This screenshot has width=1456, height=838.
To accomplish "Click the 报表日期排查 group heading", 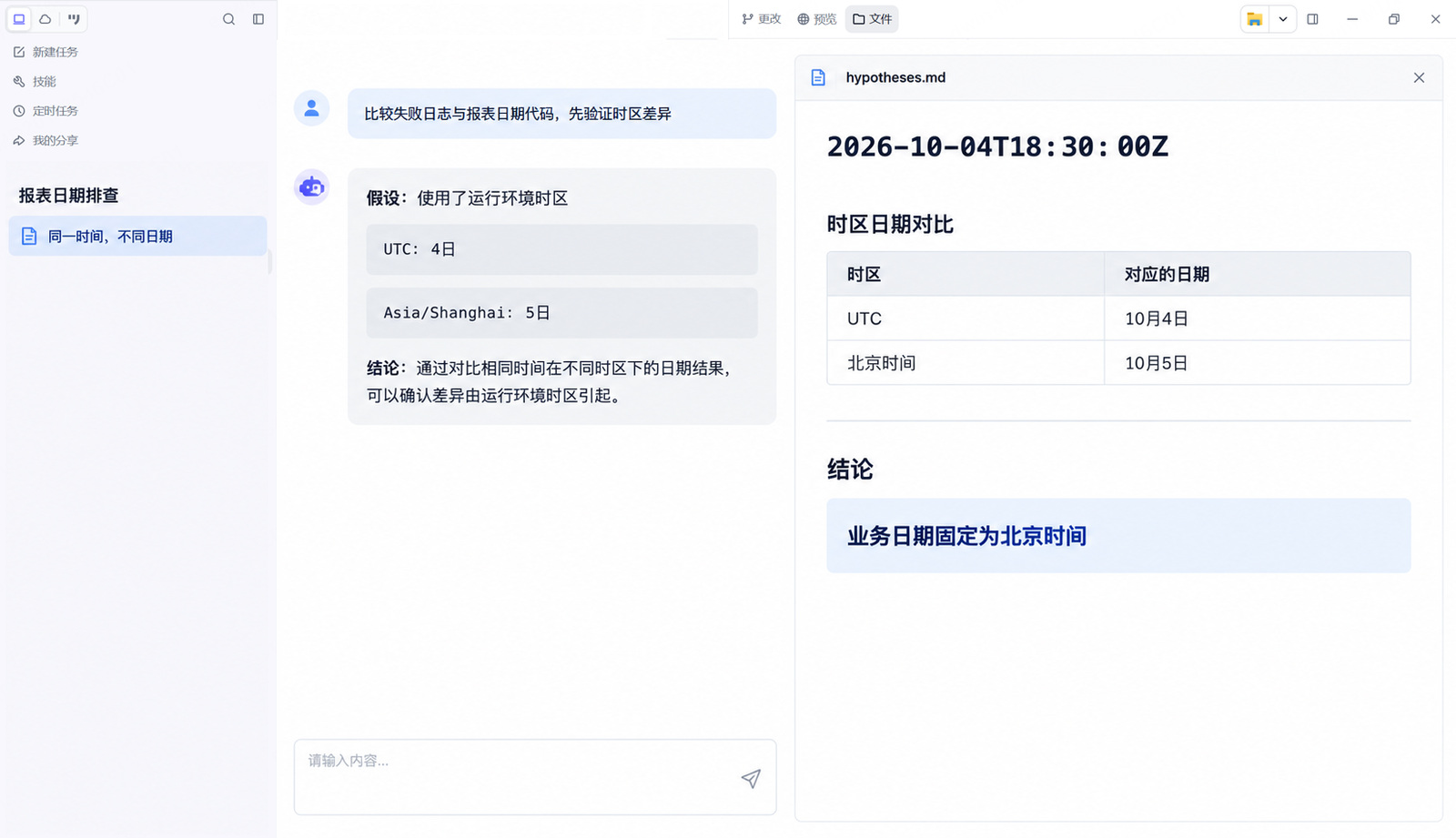I will (68, 196).
